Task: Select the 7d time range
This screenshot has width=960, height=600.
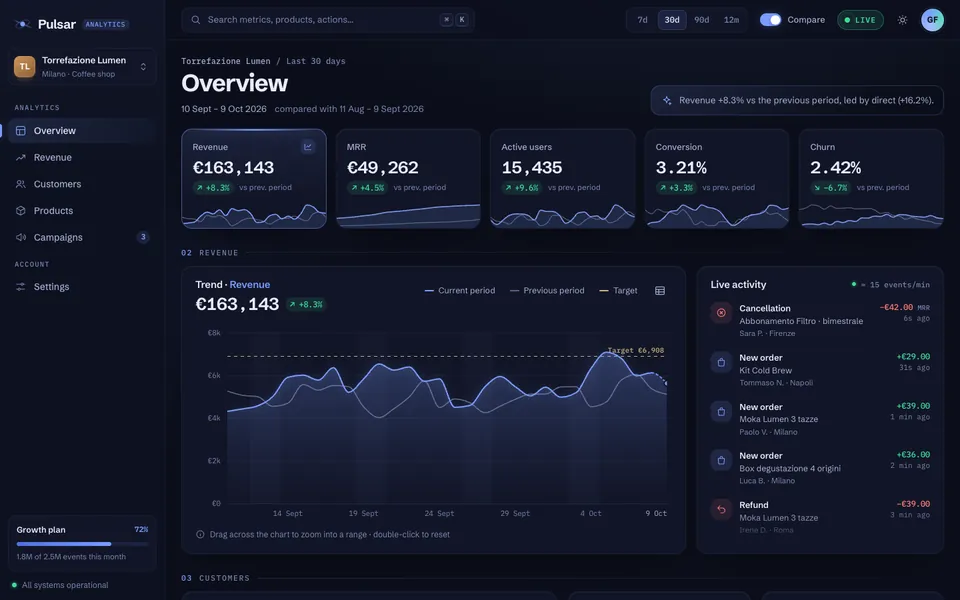Action: (x=642, y=20)
